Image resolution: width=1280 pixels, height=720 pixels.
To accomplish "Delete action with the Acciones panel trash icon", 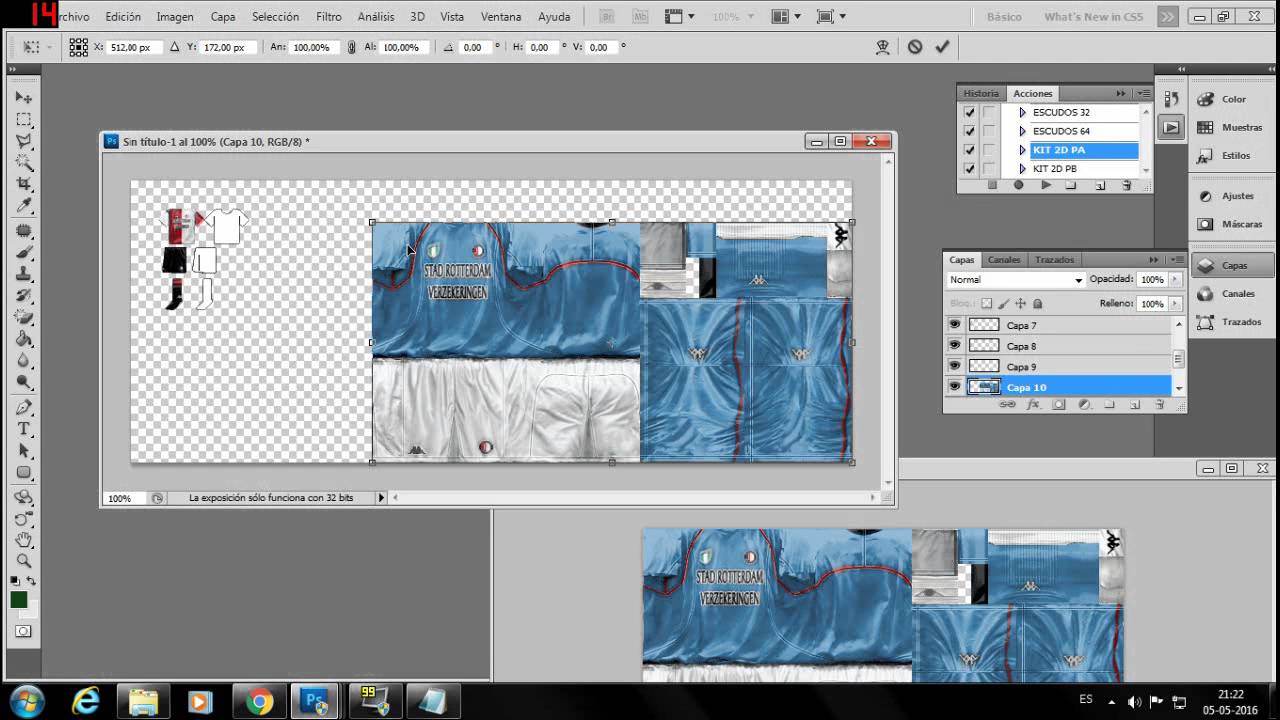I will (x=1127, y=185).
